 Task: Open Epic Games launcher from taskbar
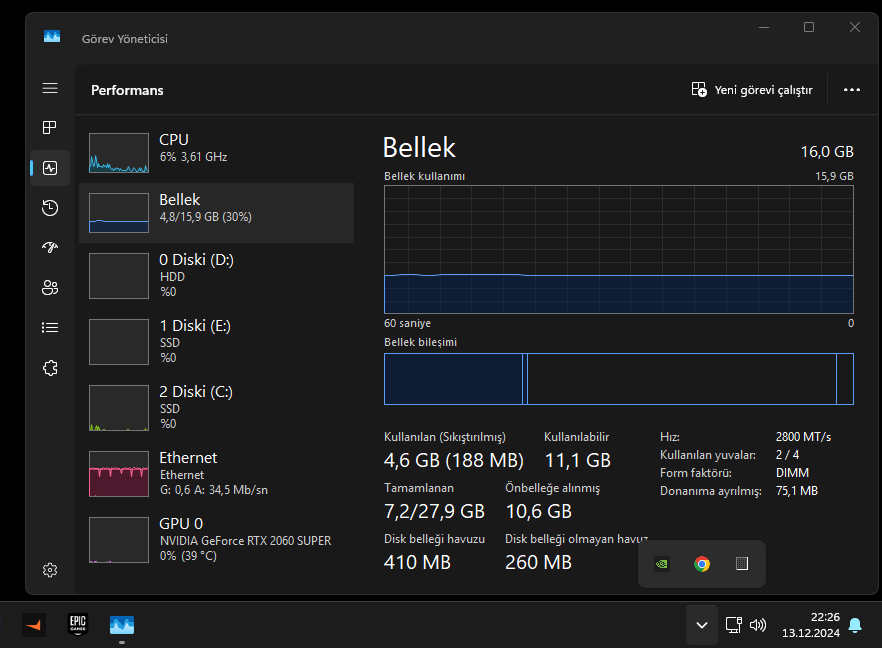point(78,624)
